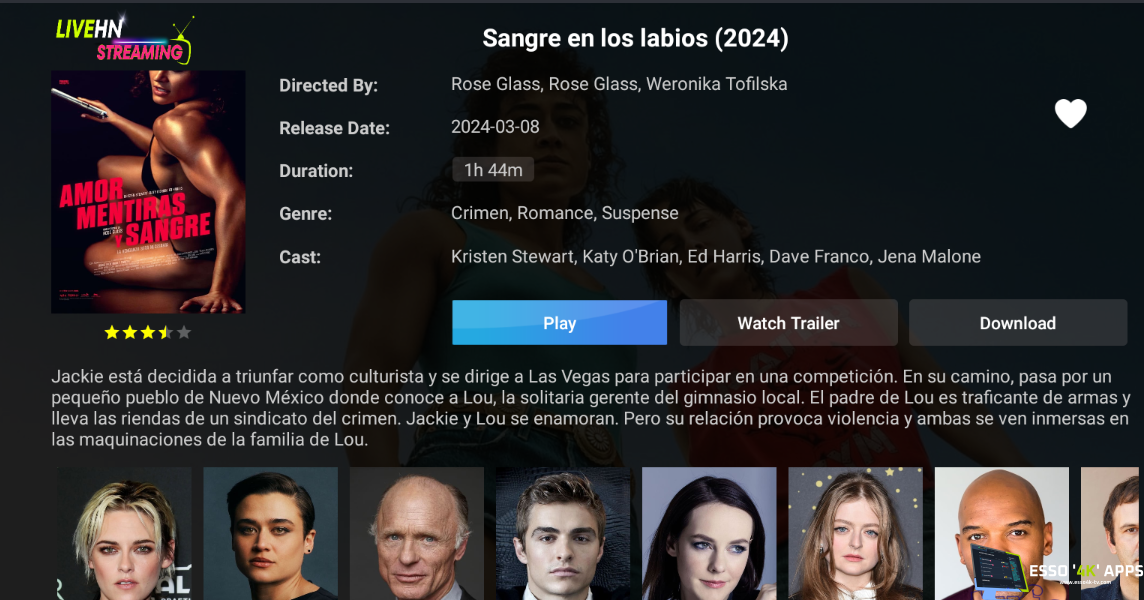
Task: Start the movie with the Play button
Action: coord(560,323)
